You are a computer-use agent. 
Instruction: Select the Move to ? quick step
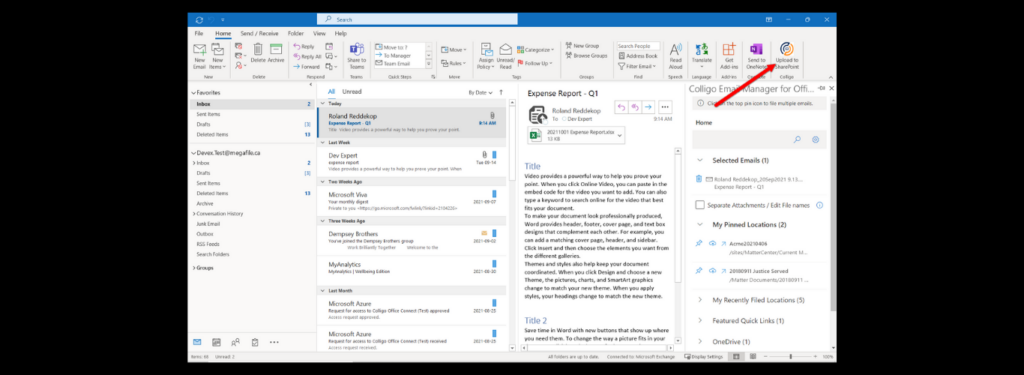point(400,47)
